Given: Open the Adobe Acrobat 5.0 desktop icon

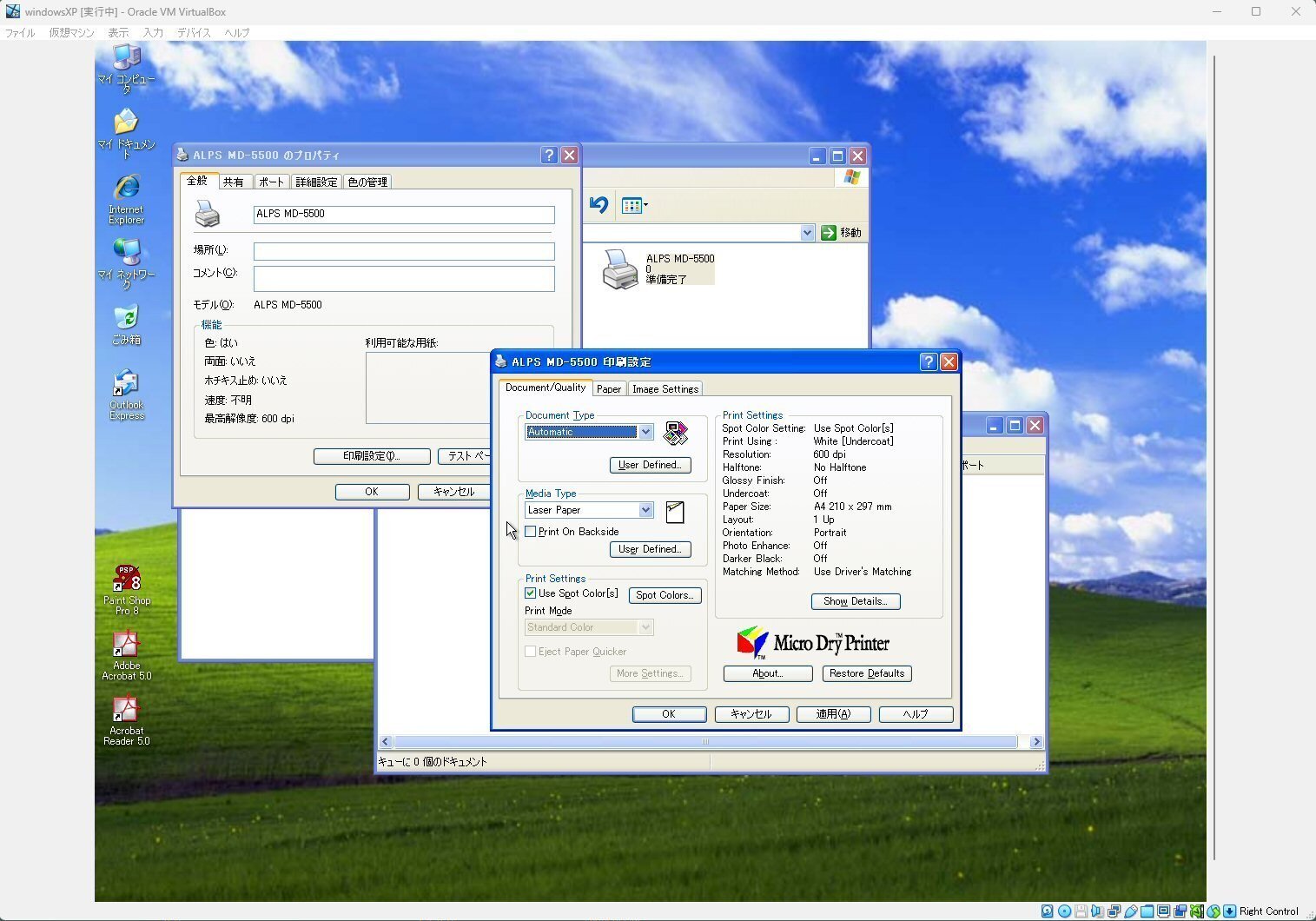Looking at the screenshot, I should coord(126,645).
